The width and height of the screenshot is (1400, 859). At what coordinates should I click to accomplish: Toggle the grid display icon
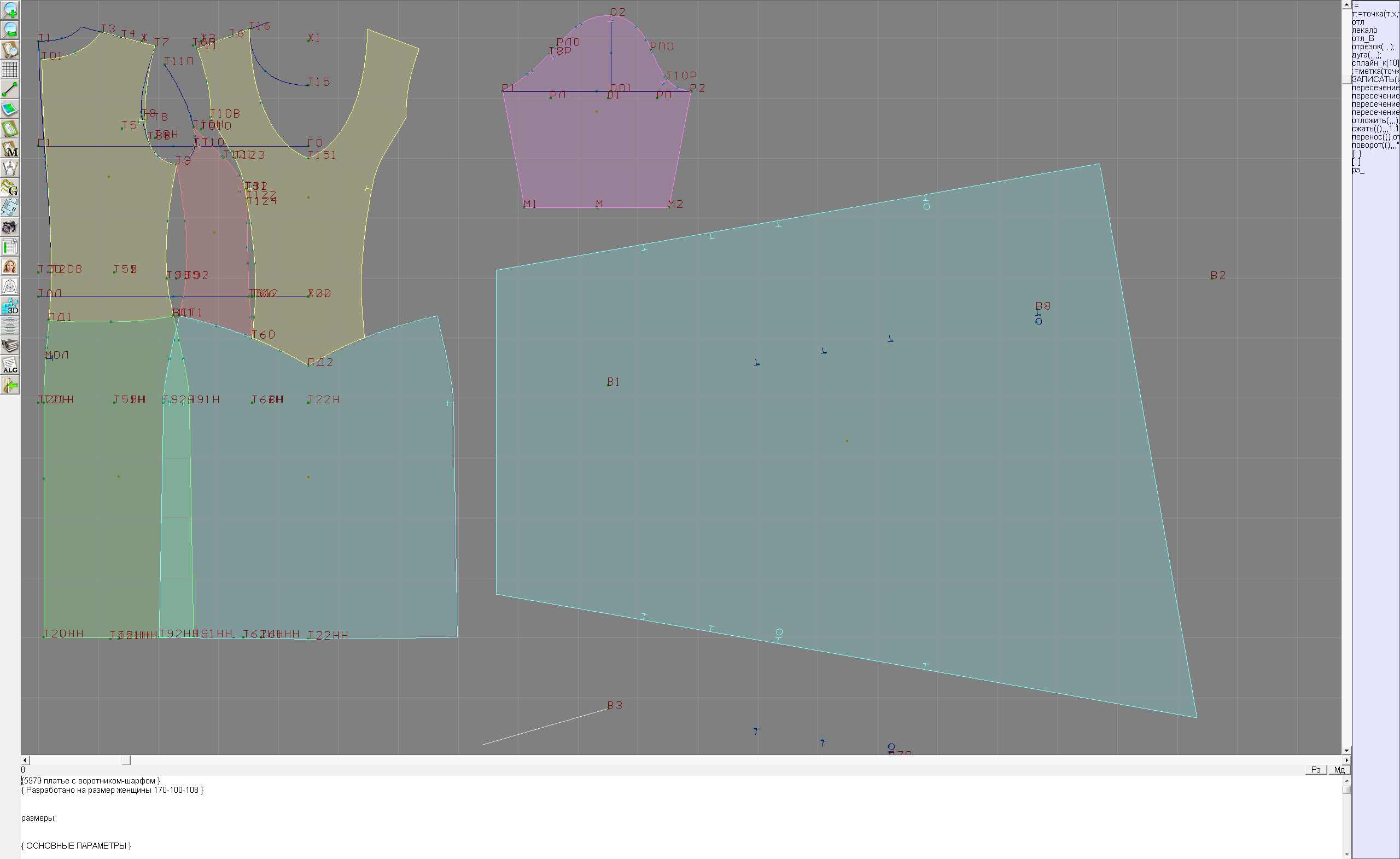(x=10, y=69)
